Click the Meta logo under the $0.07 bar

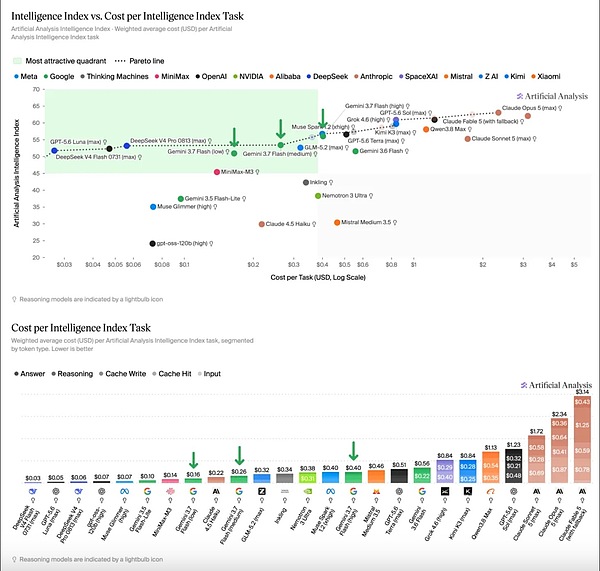[x=124, y=491]
